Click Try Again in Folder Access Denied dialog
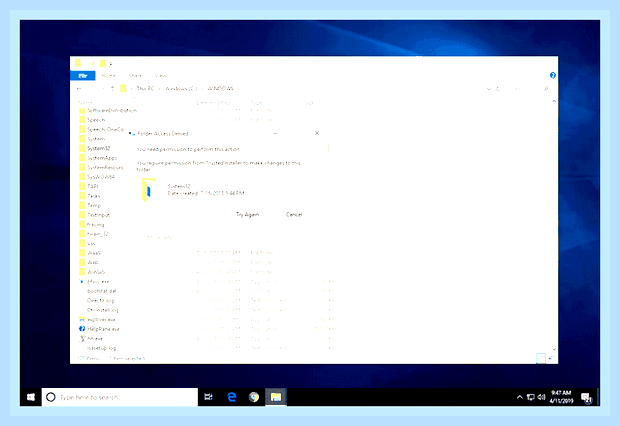 click(x=248, y=214)
